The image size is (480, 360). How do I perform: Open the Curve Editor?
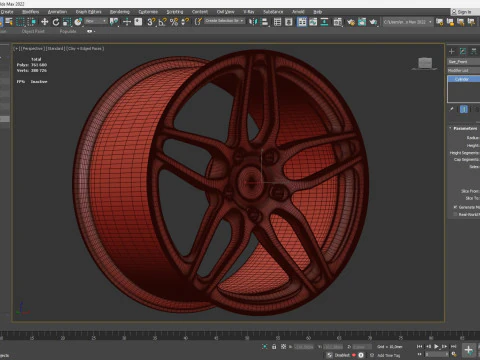313,22
